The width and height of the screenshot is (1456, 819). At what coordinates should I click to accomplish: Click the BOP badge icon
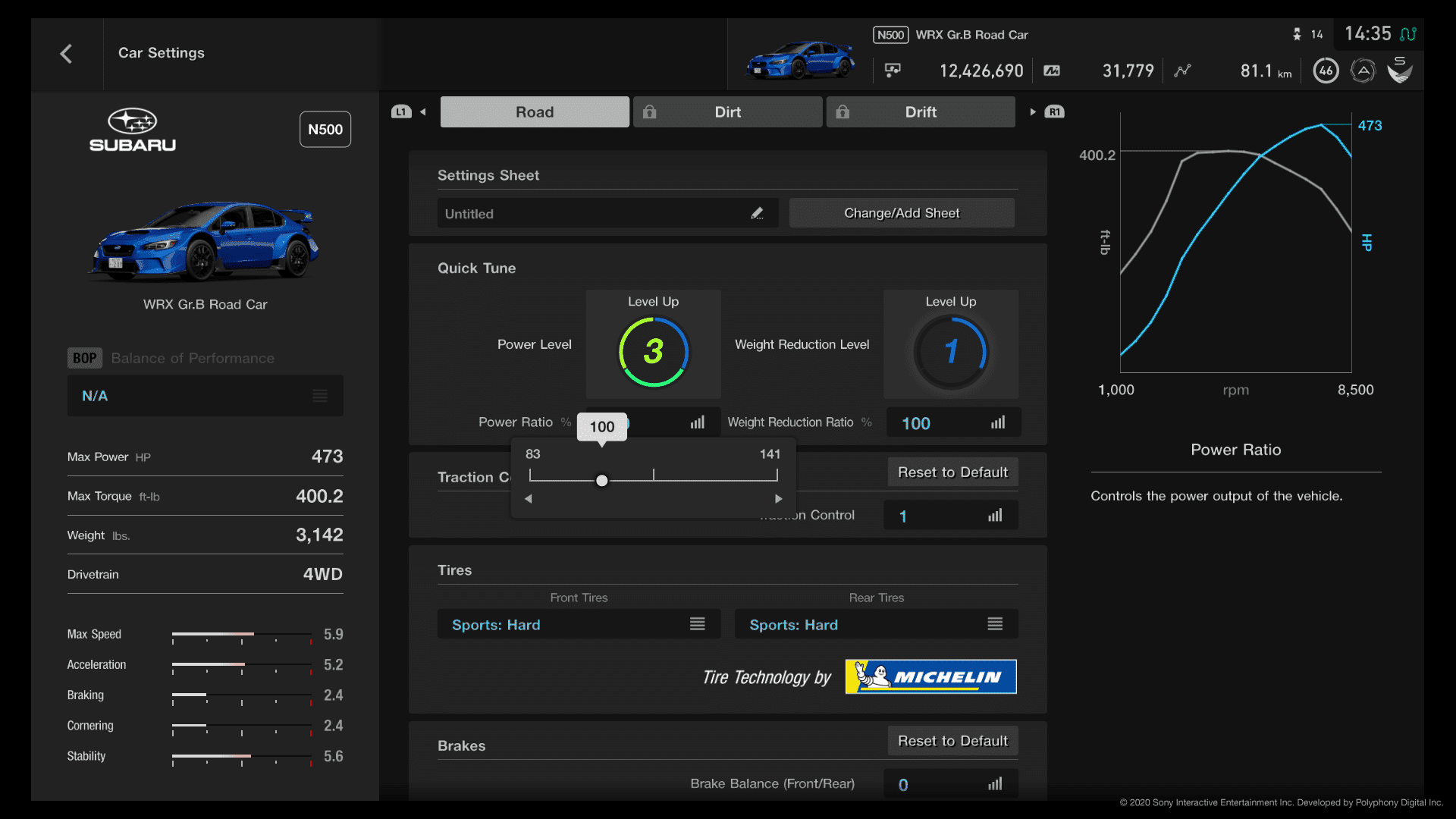coord(84,358)
